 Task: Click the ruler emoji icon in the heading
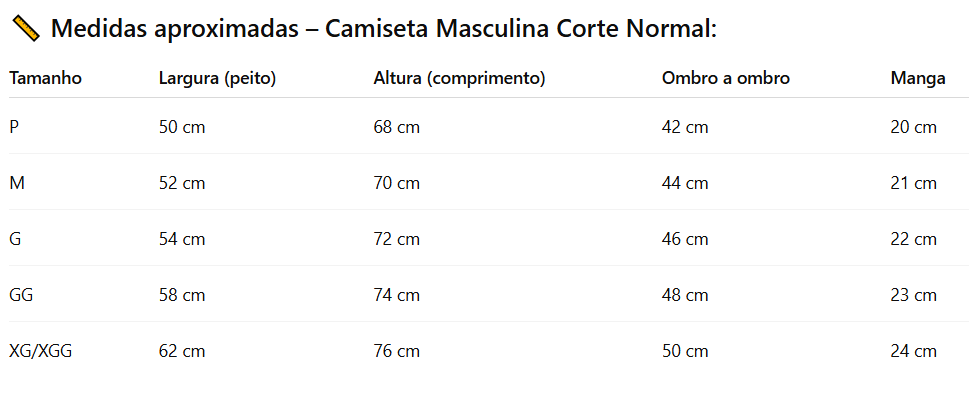click(26, 28)
